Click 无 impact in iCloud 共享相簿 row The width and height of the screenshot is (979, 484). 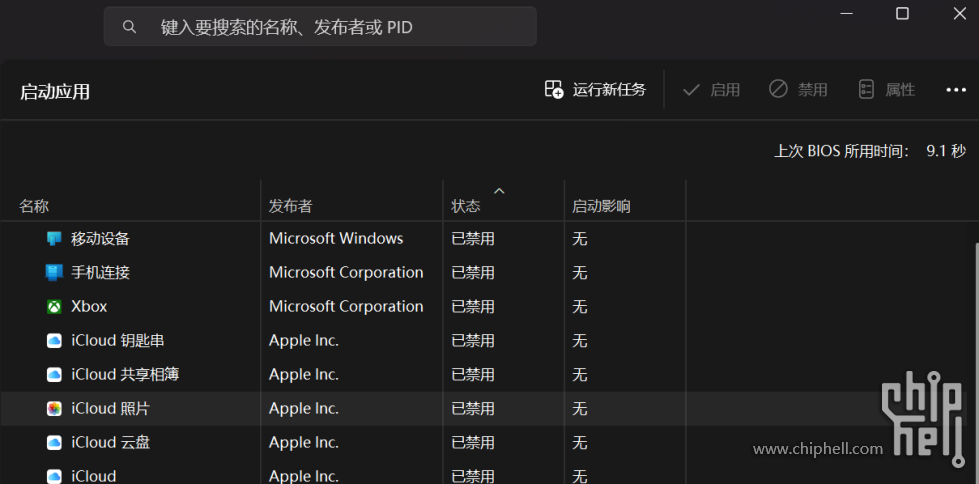[x=579, y=374]
